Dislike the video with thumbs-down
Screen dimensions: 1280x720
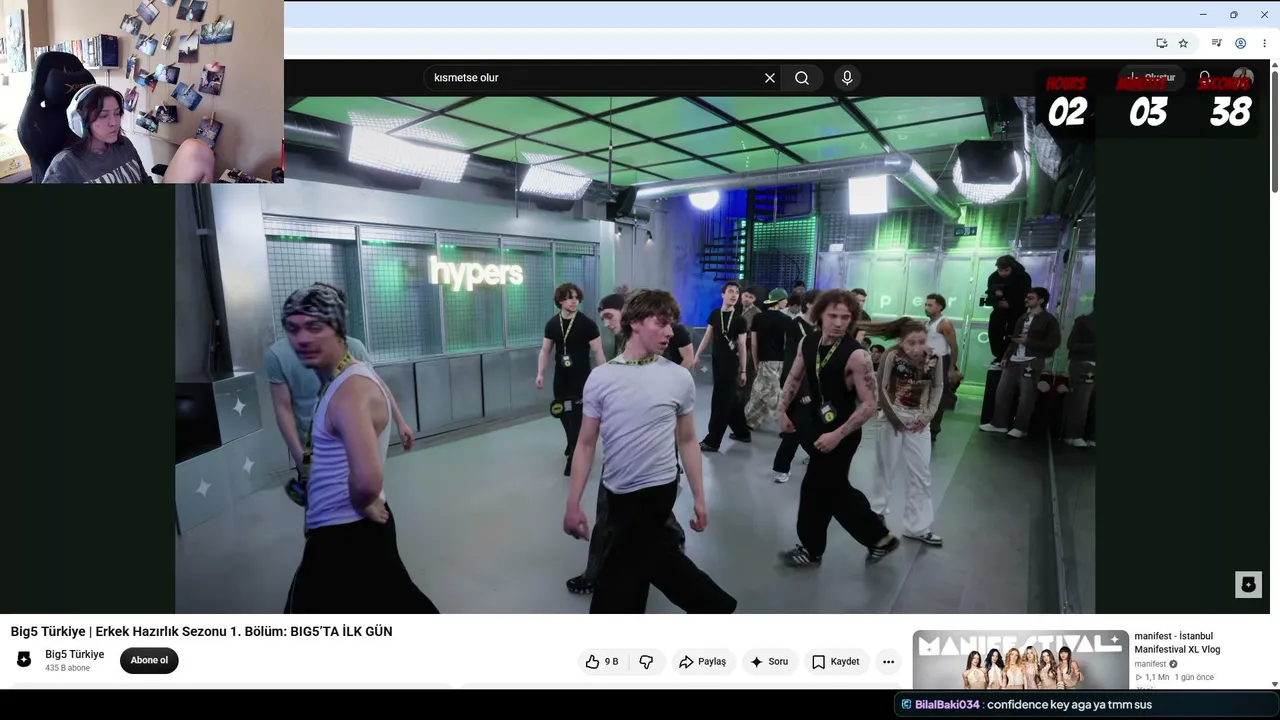tap(646, 662)
